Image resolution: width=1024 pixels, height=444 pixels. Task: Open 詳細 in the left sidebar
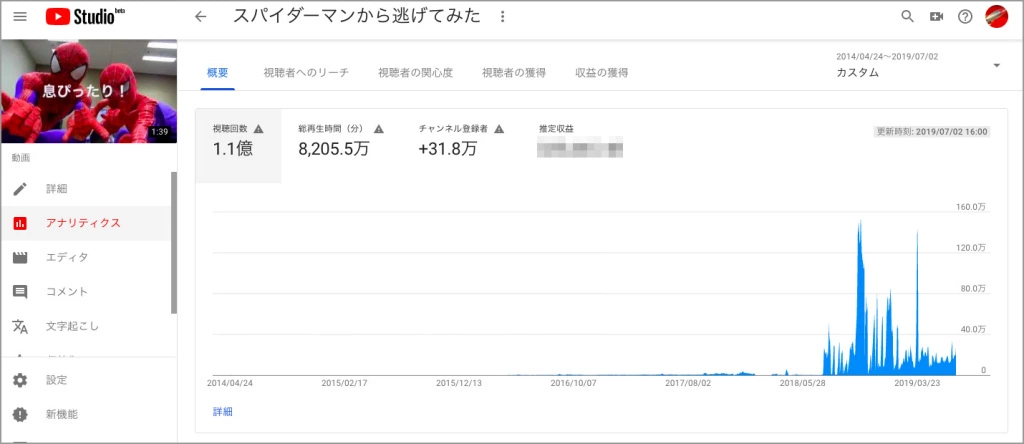coord(56,189)
